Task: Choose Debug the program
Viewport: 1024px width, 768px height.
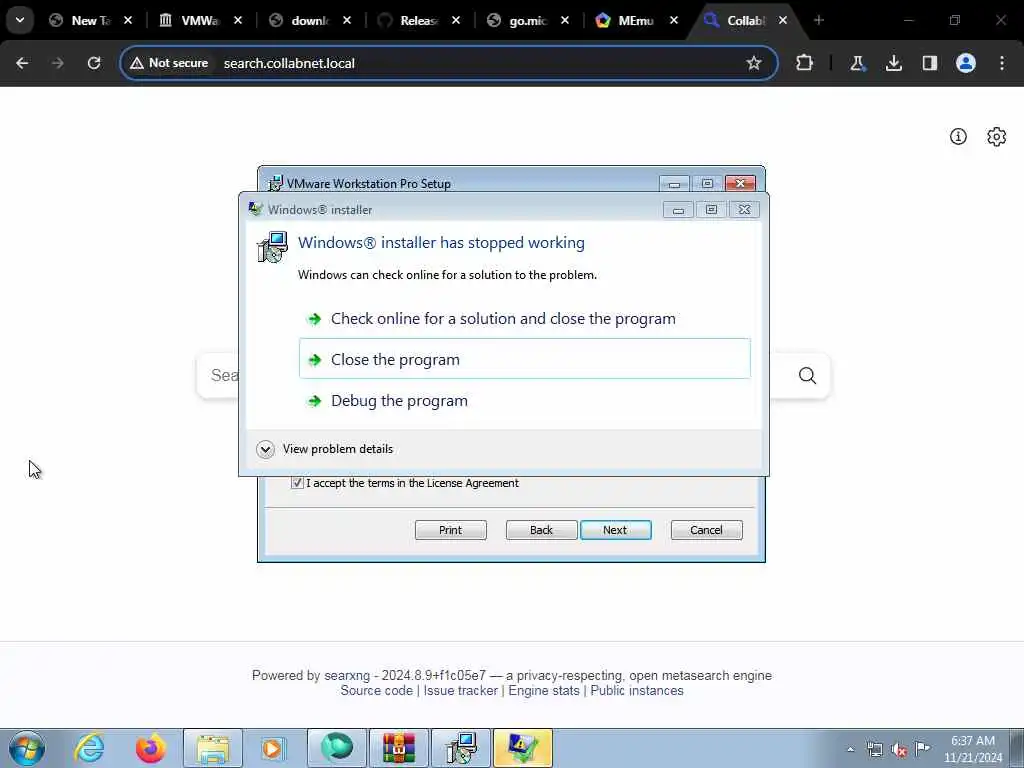Action: [x=524, y=400]
